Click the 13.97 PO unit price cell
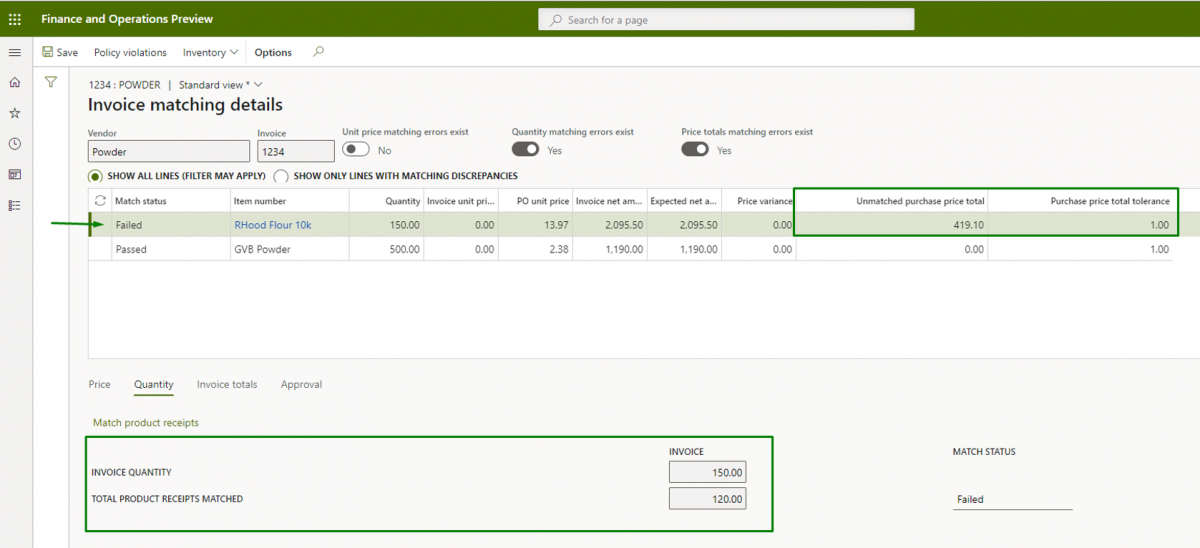Image resolution: width=1200 pixels, height=548 pixels. (535, 225)
